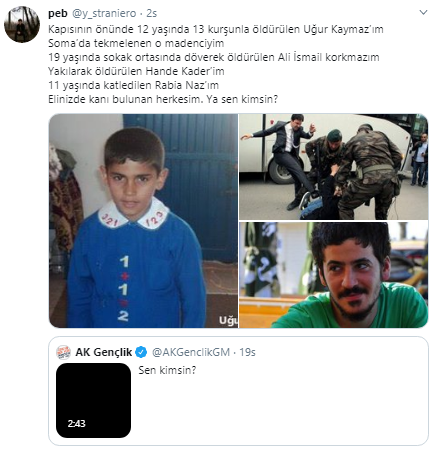Click the line mentioning Rabia Naz
435x449 pixels.
tap(133, 85)
